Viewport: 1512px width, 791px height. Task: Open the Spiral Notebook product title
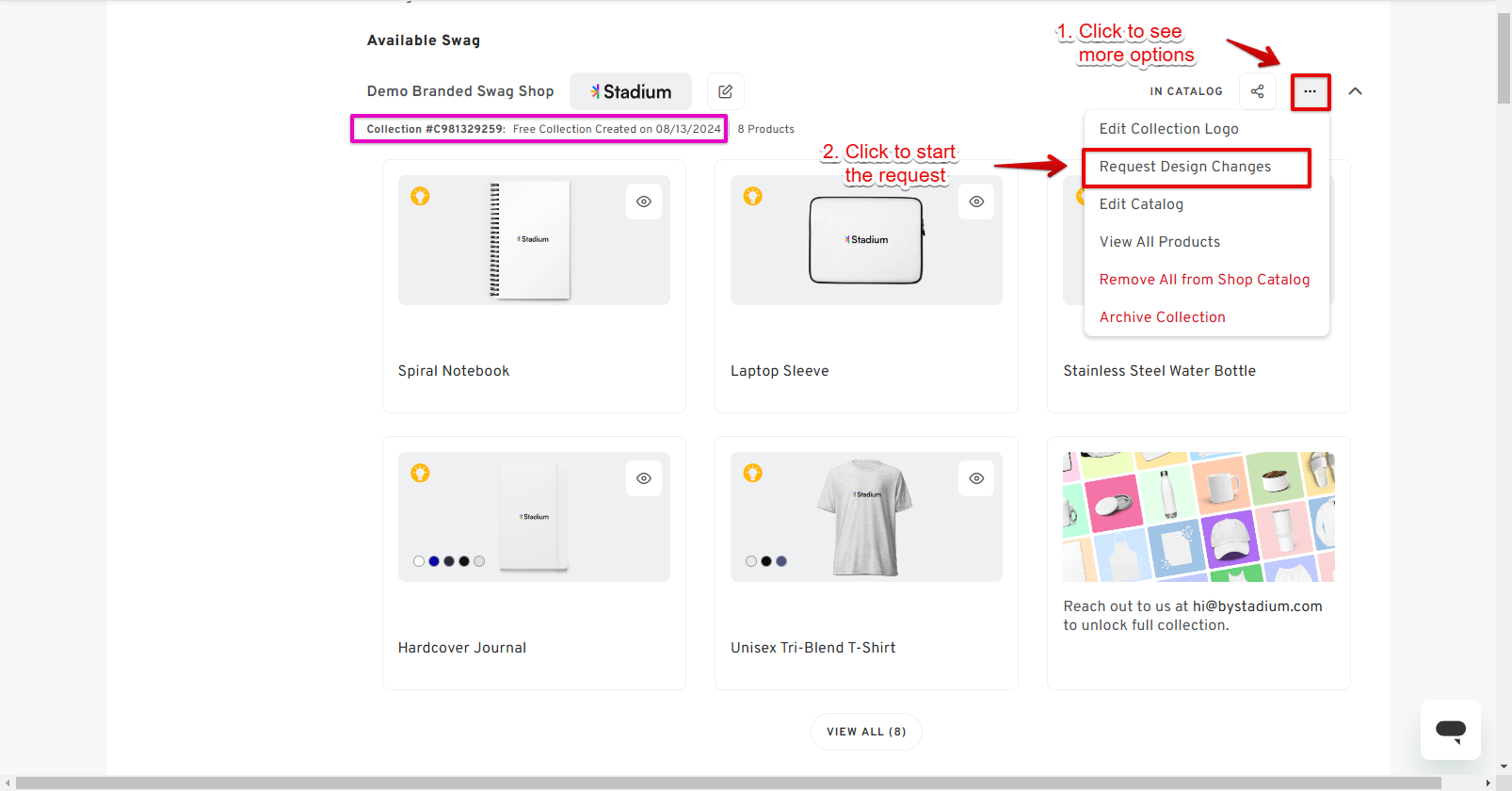click(x=454, y=371)
